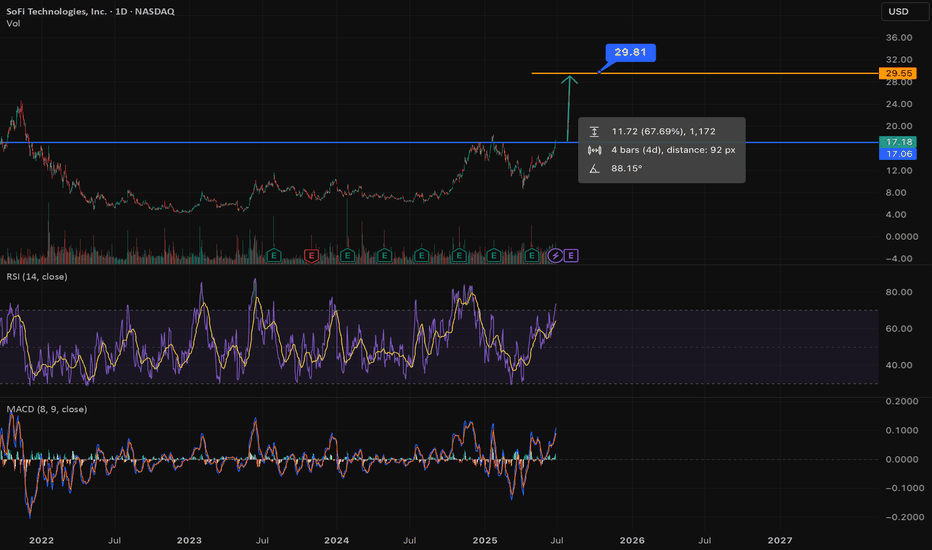Click the SoFi Technologies symbol title
The image size is (932, 550).
coord(90,11)
